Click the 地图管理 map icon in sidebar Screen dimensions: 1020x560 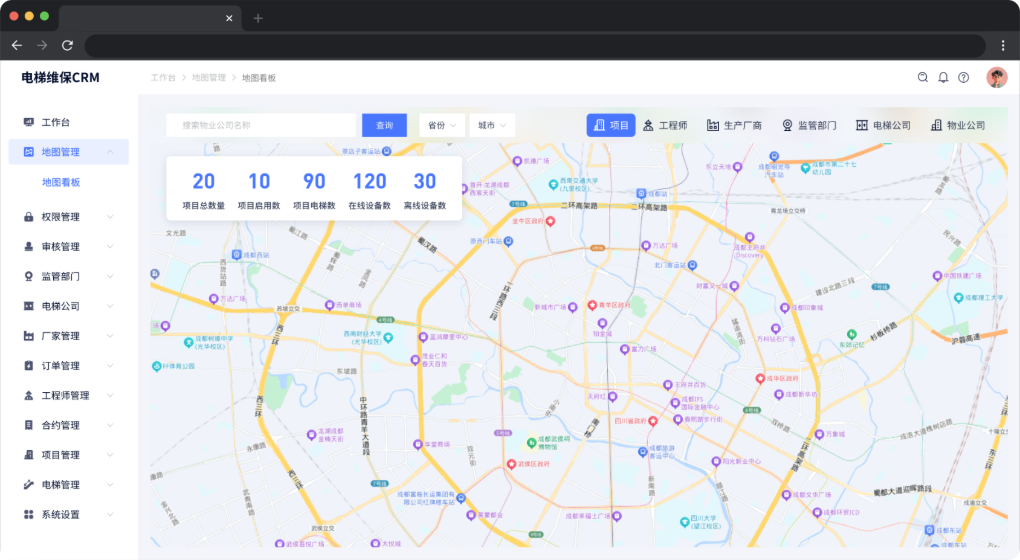click(x=29, y=152)
